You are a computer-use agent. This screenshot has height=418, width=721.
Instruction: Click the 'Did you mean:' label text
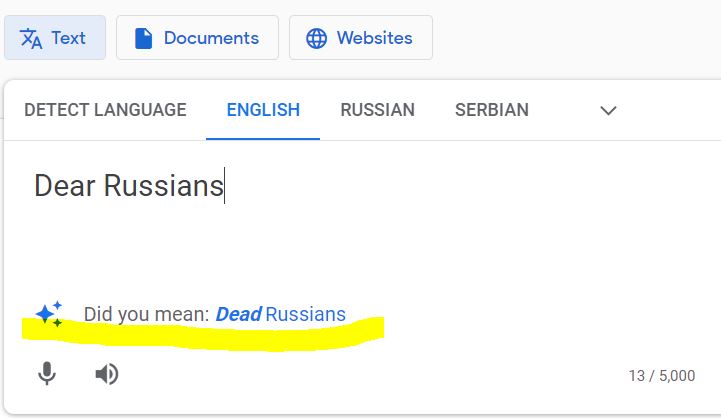pos(146,315)
